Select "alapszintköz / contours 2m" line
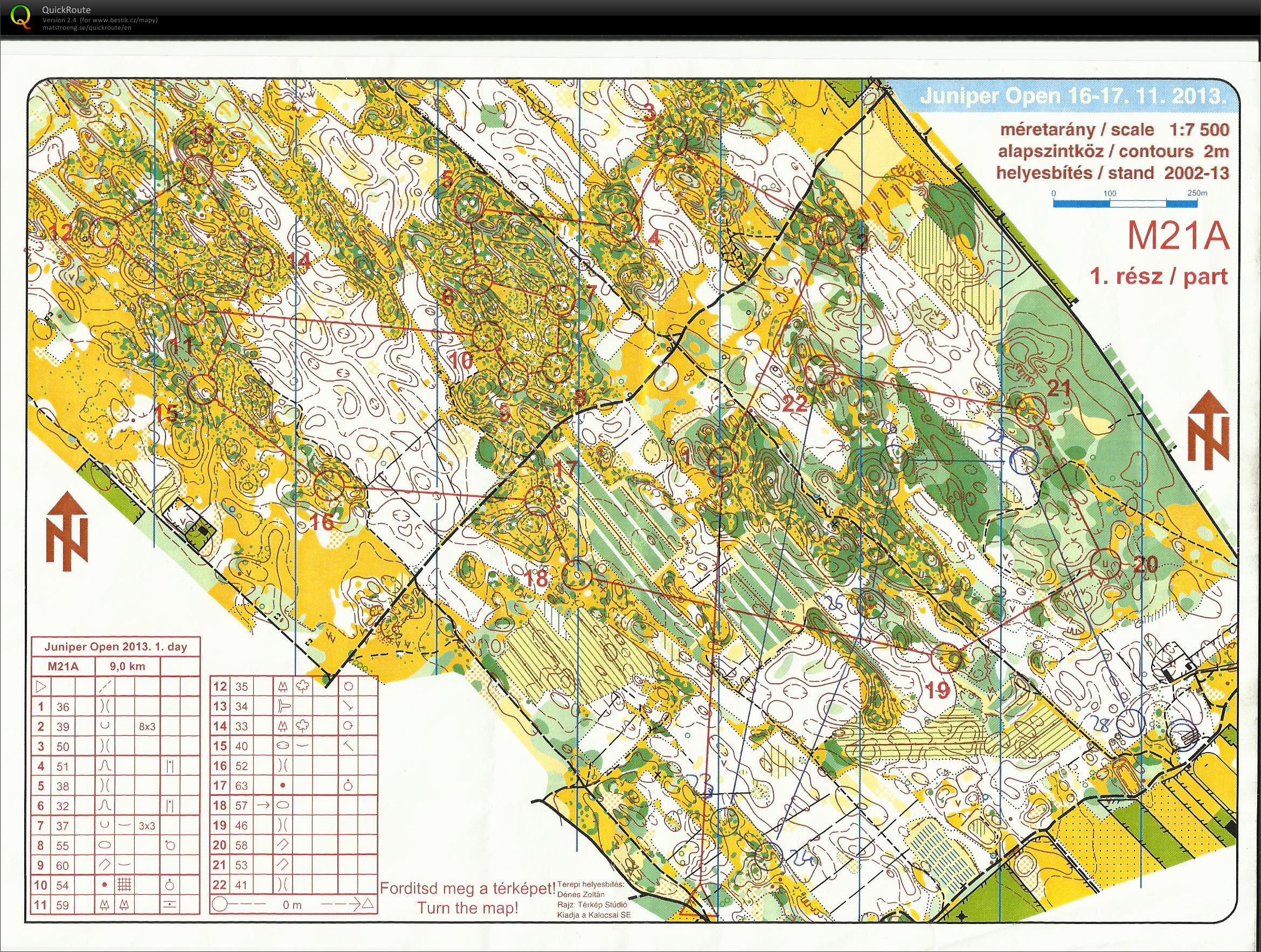This screenshot has width=1261, height=952. point(1113,151)
